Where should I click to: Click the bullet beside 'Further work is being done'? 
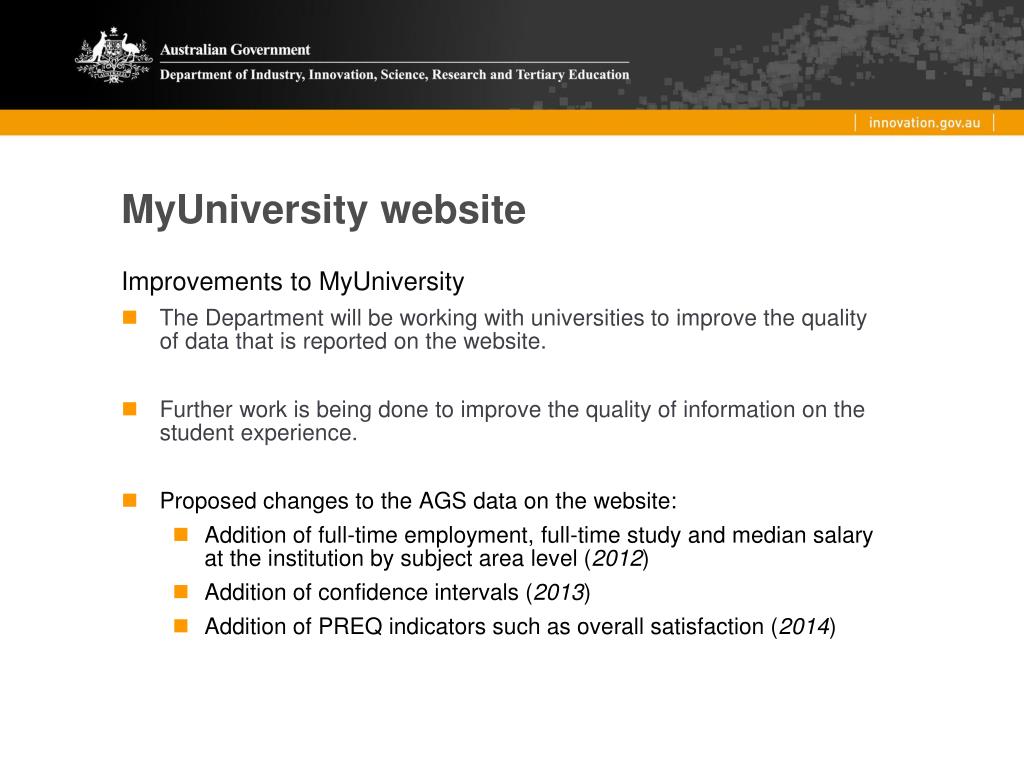click(x=129, y=409)
